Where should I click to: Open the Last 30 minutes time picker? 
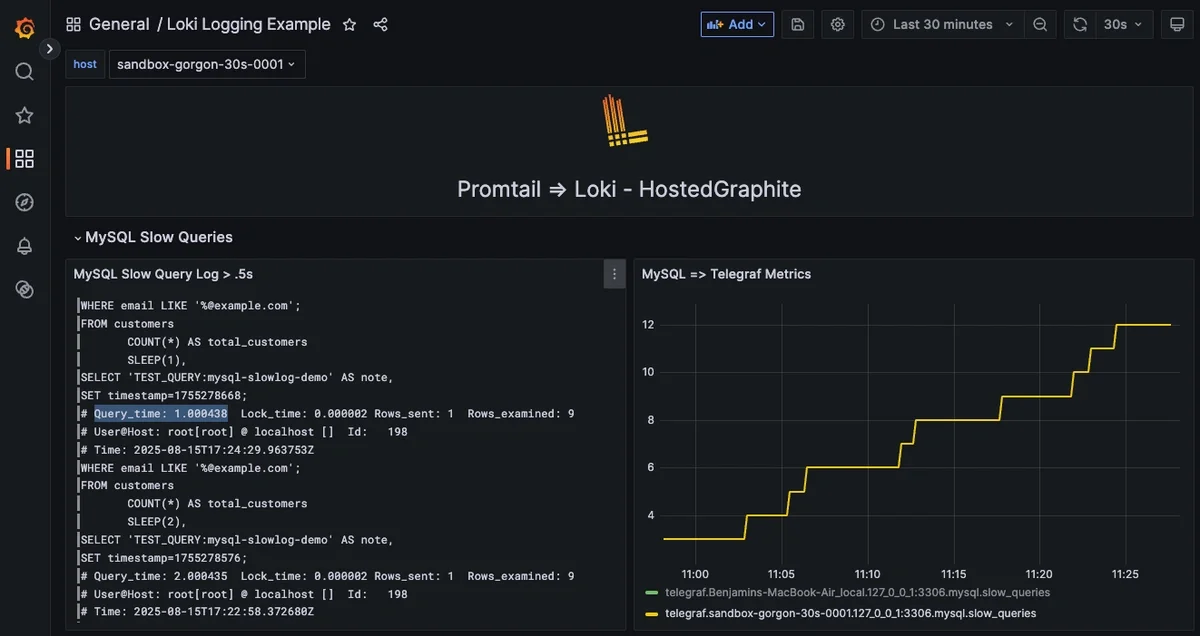coord(942,24)
